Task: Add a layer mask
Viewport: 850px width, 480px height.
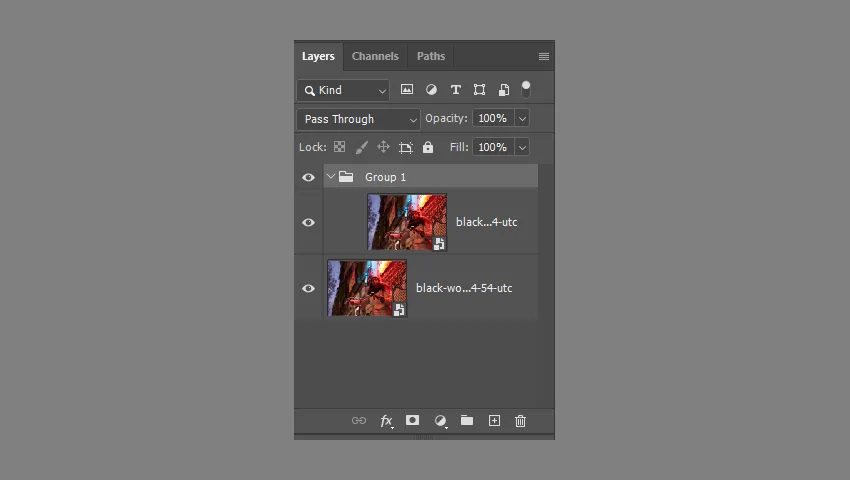Action: point(412,421)
